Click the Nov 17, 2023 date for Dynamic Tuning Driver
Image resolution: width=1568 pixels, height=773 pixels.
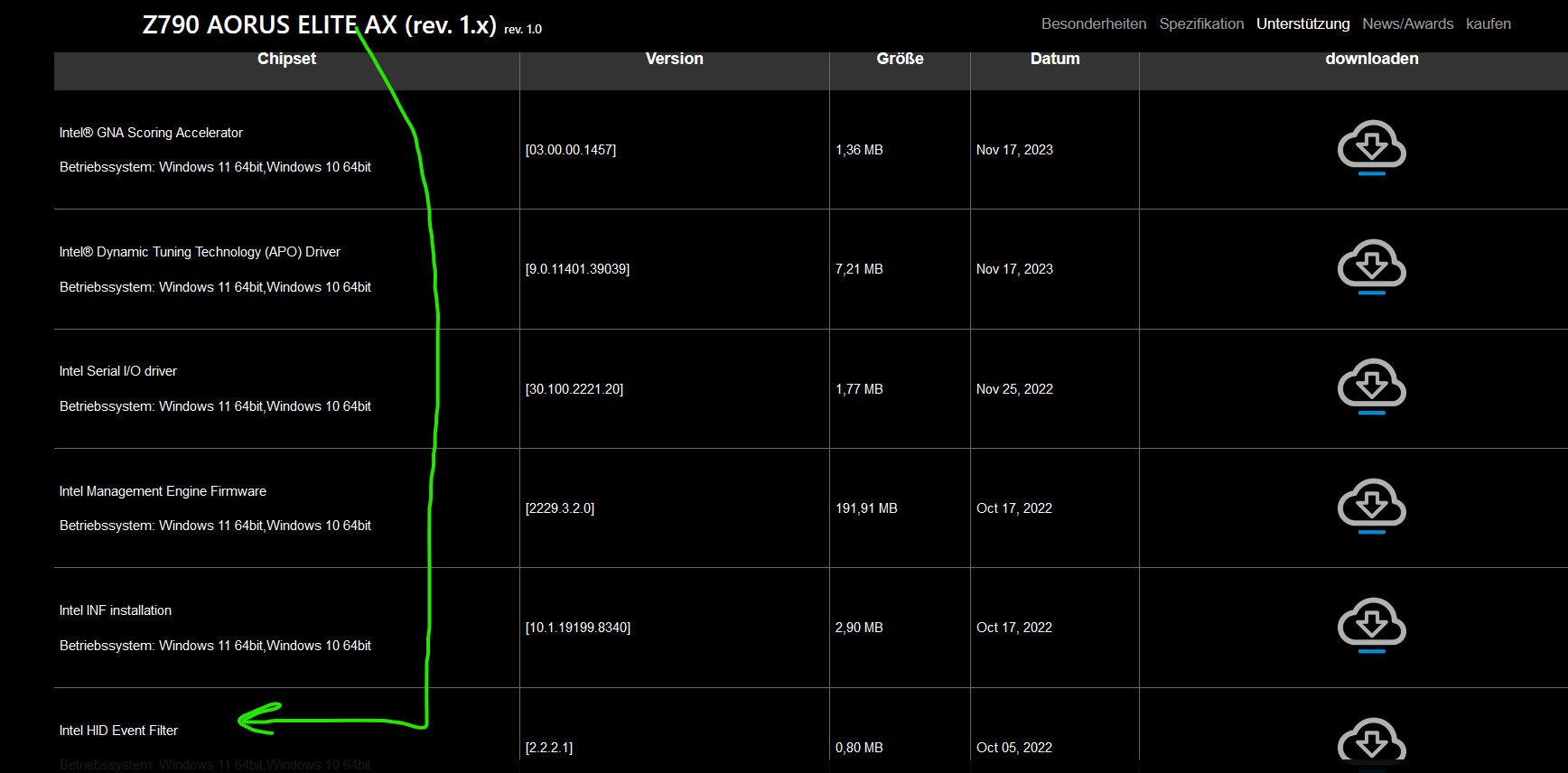coord(1014,269)
